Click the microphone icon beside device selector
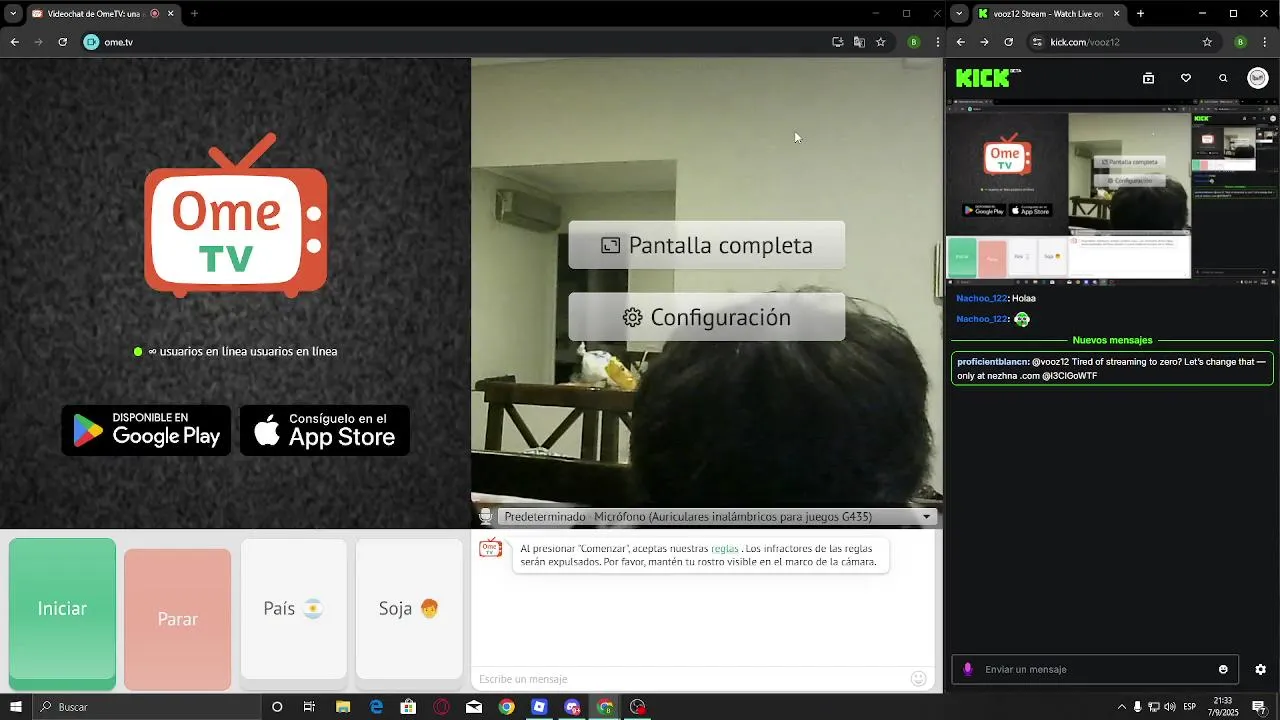1280x720 pixels. click(x=485, y=517)
